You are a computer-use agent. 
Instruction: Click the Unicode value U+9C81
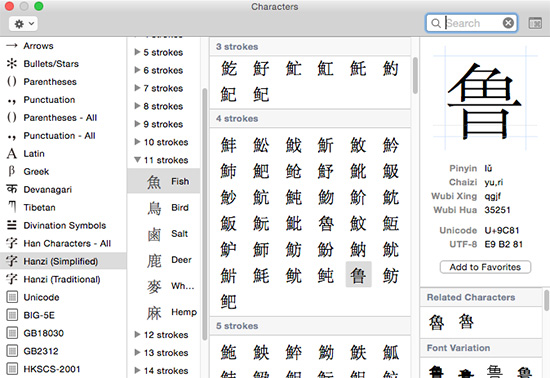click(502, 230)
